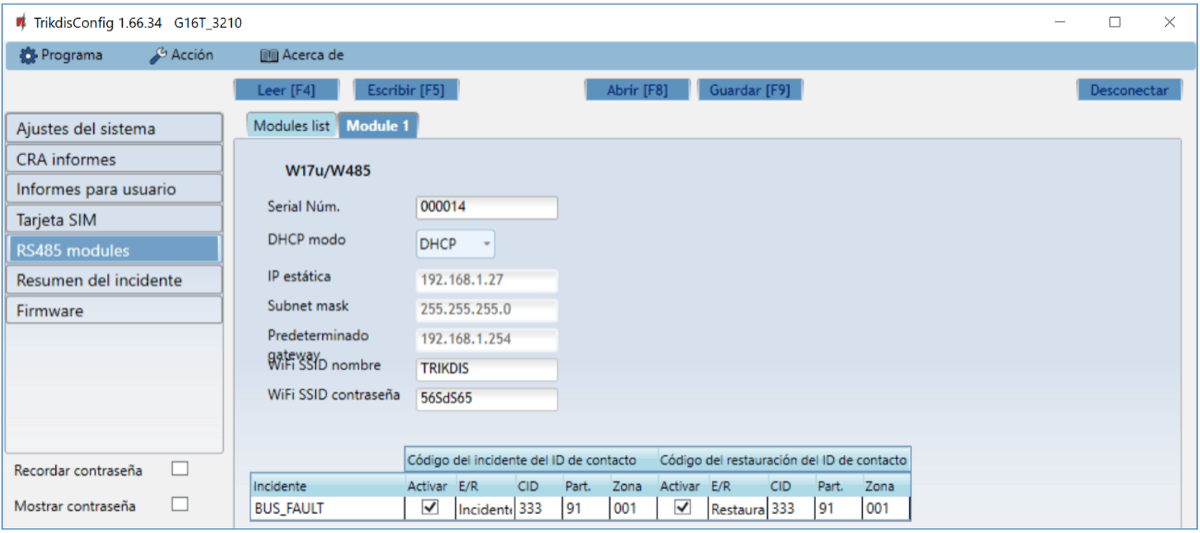
Task: Click the Acción wrench icon
Action: [x=158, y=56]
